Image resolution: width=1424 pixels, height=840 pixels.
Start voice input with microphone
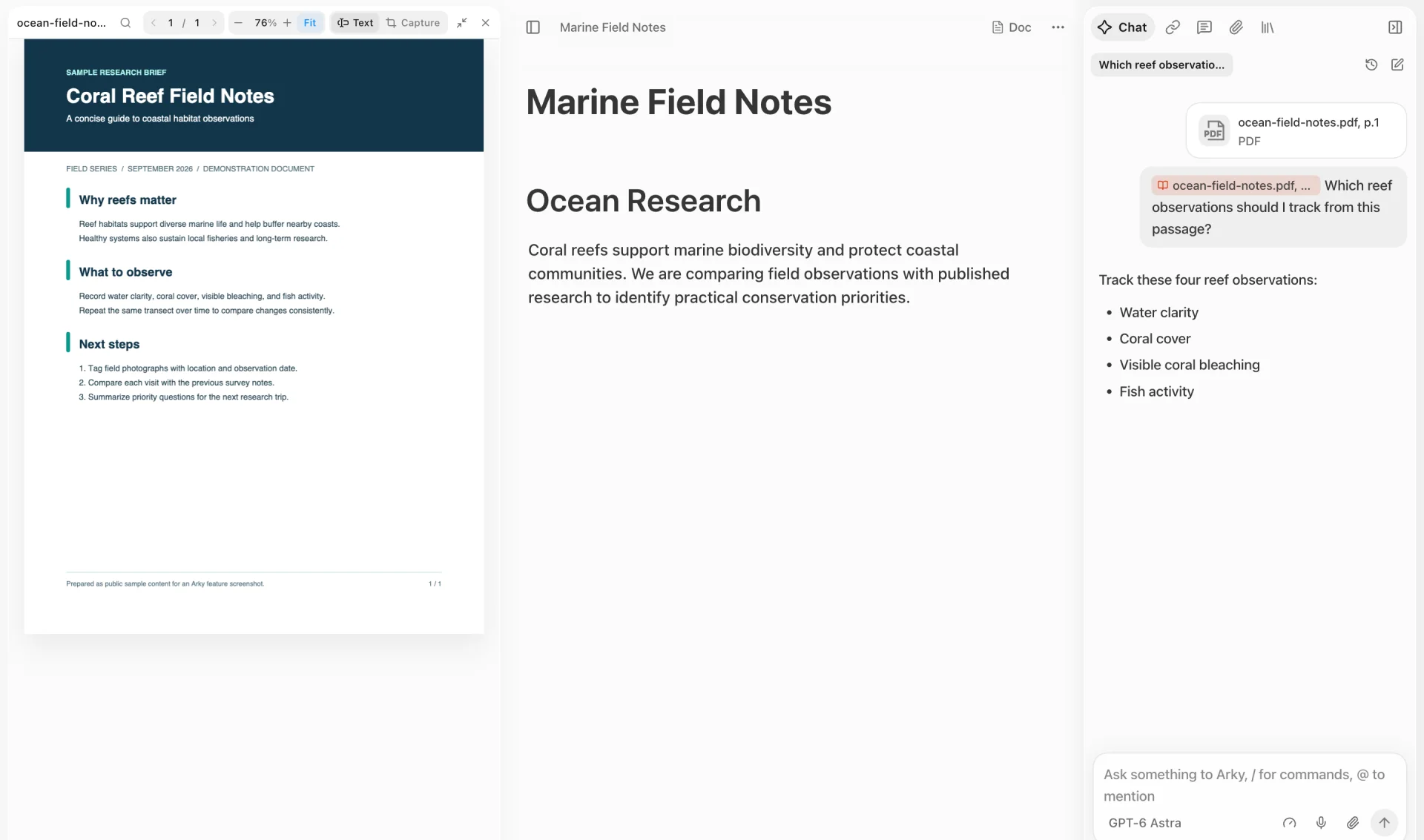pyautogui.click(x=1321, y=823)
